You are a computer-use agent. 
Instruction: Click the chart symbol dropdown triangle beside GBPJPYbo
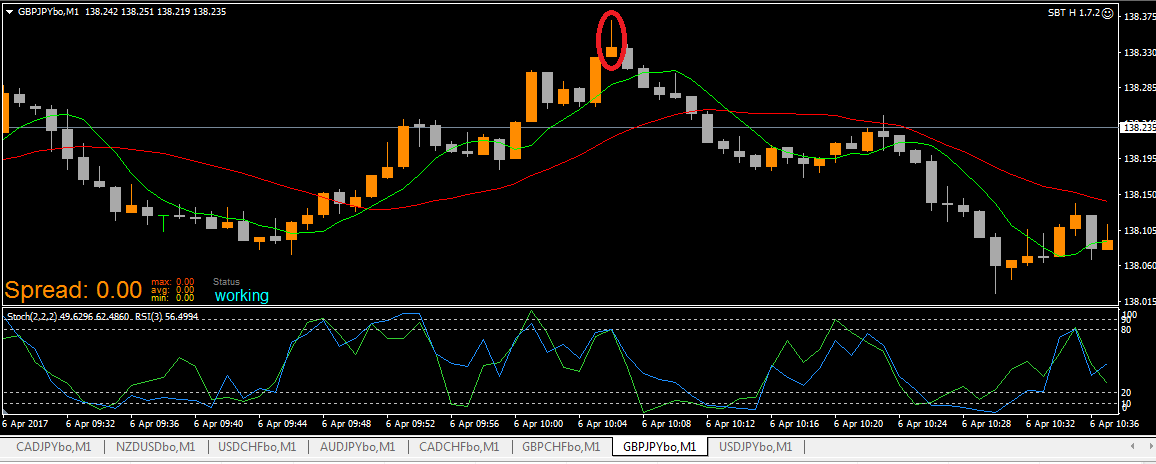[x=10, y=13]
